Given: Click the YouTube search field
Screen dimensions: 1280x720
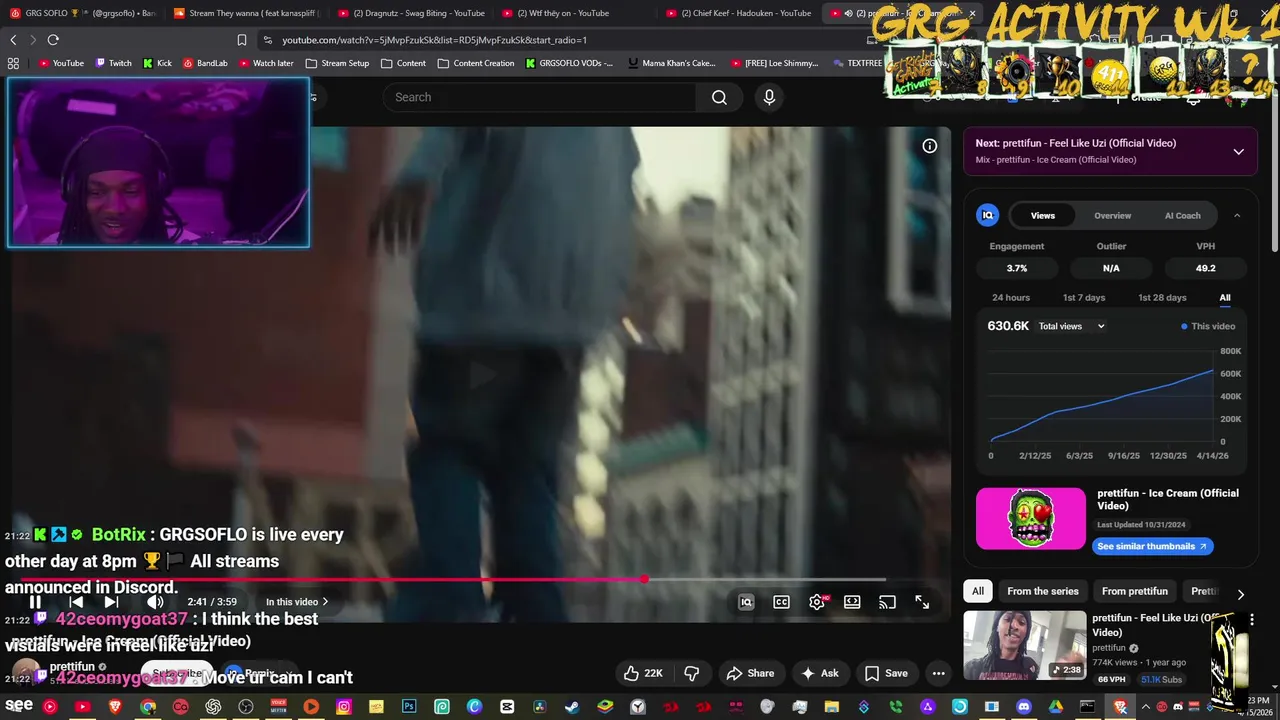Looking at the screenshot, I should click(x=540, y=97).
